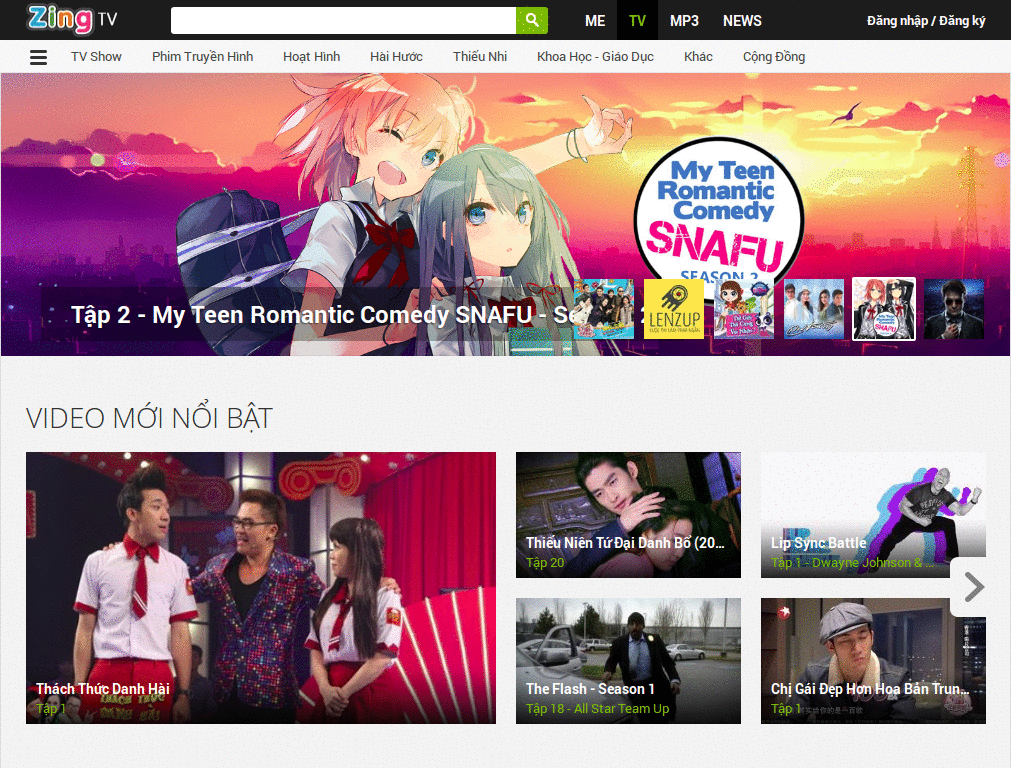This screenshot has height=768, width=1024.
Task: Open the ME tab
Action: [594, 21]
